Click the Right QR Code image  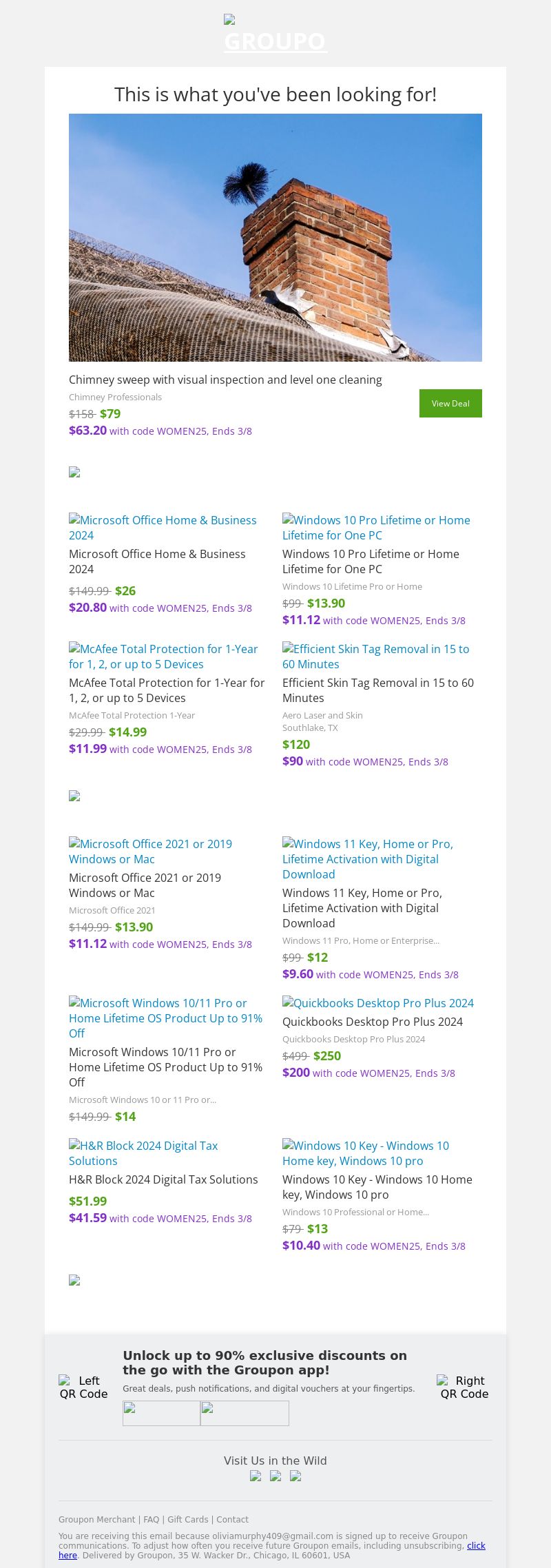click(464, 1387)
